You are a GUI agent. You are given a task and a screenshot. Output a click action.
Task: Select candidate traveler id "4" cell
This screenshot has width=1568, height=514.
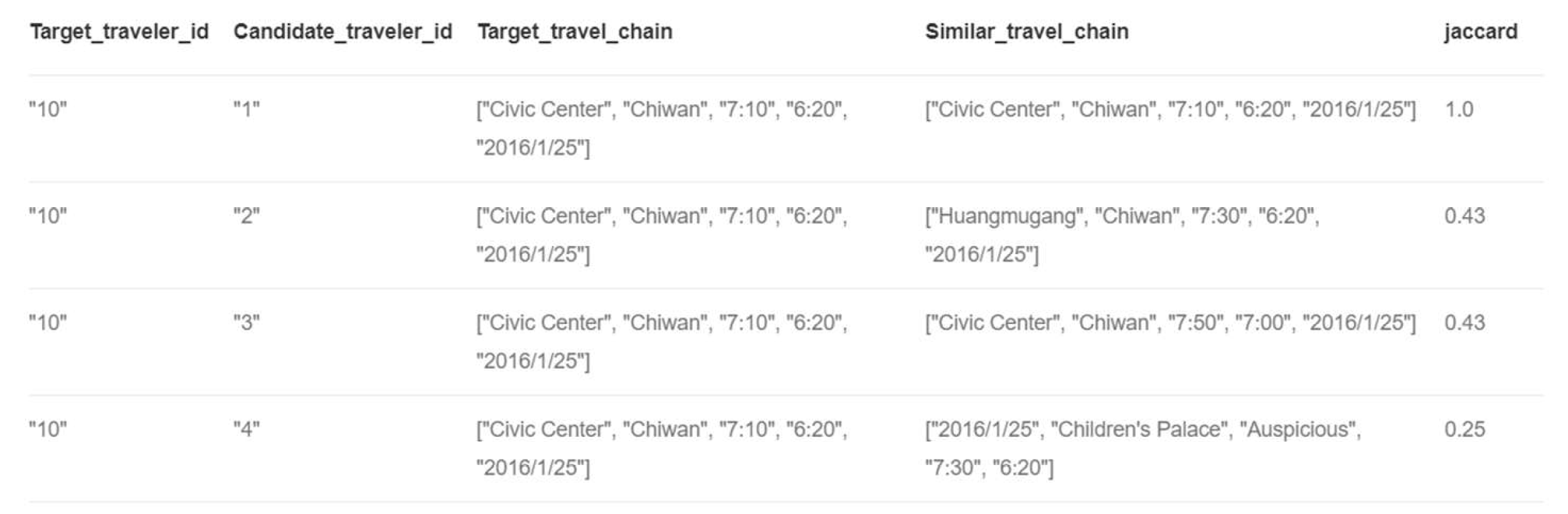(246, 430)
